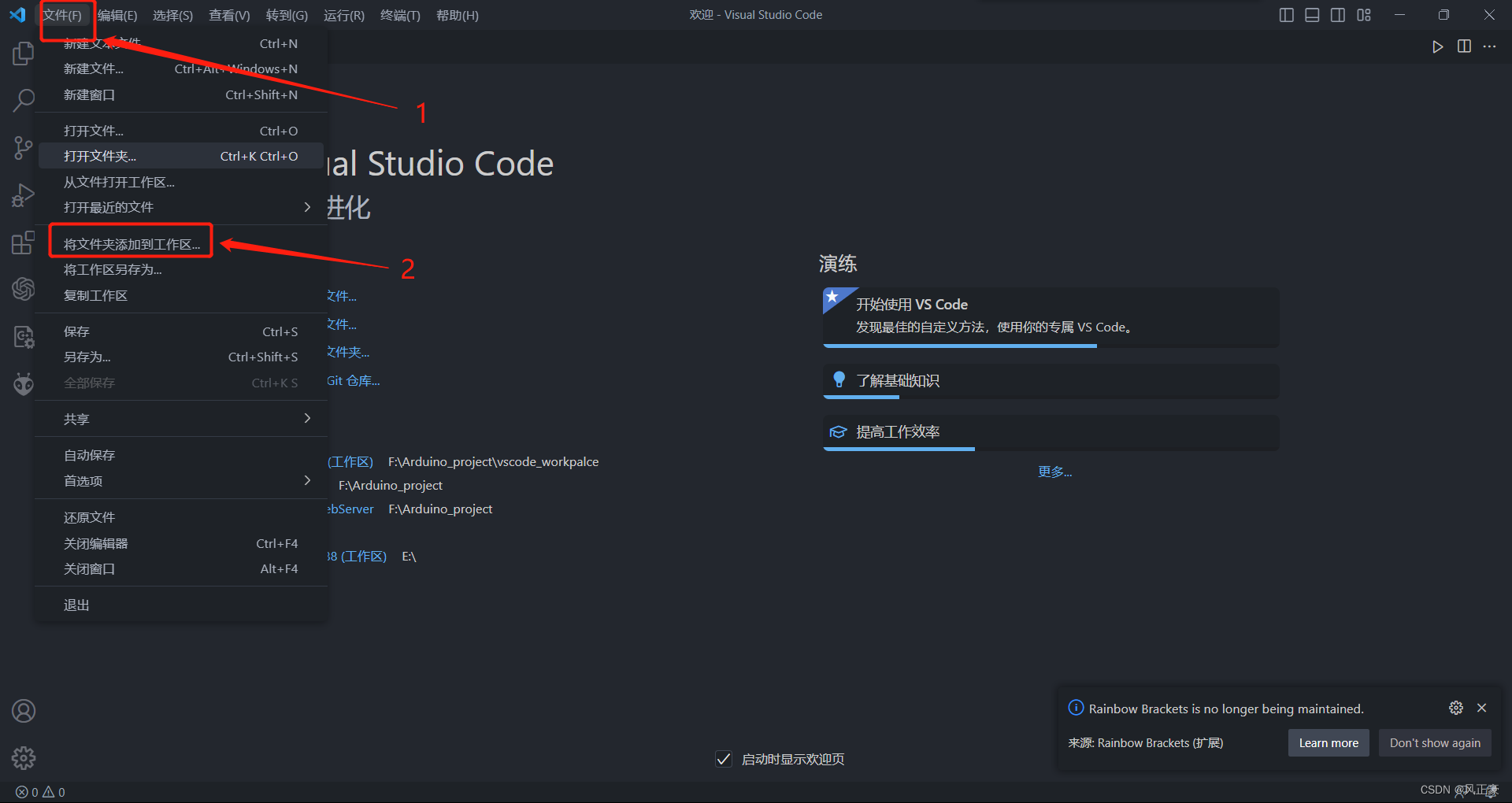The image size is (1512, 803).
Task: Choose 新建窗口 menu entry
Action: pos(181,94)
